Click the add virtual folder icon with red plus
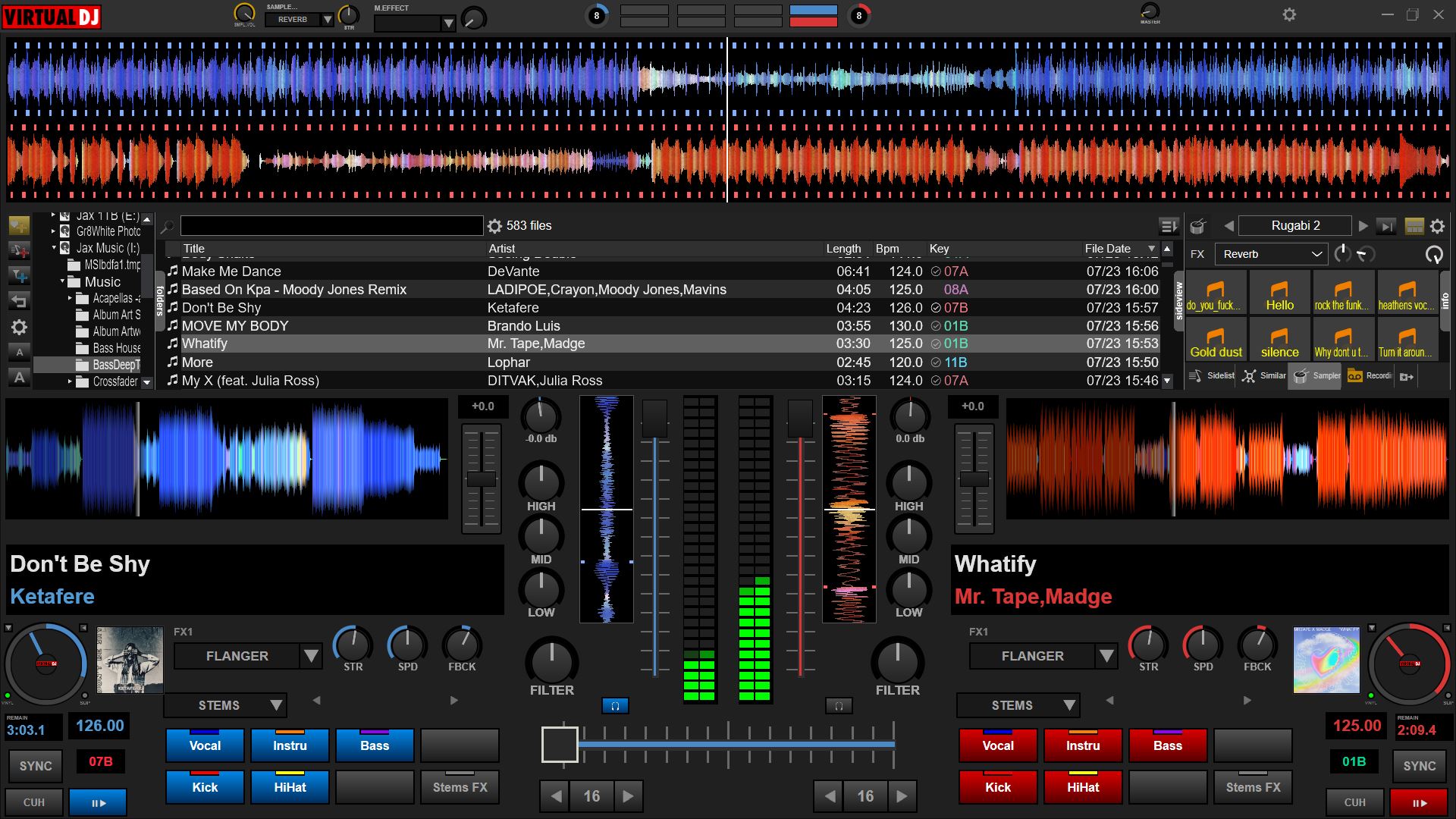The width and height of the screenshot is (1456, 819). tap(19, 251)
